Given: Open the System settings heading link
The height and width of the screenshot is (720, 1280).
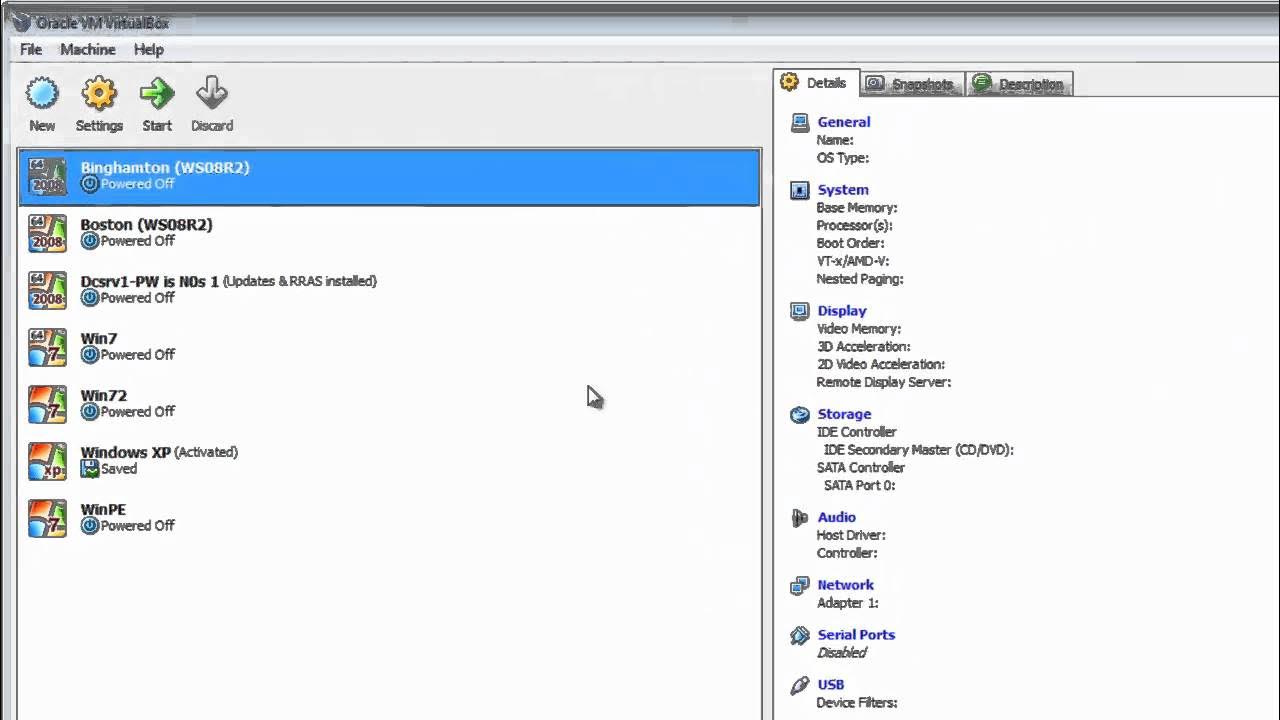Looking at the screenshot, I should click(x=842, y=190).
